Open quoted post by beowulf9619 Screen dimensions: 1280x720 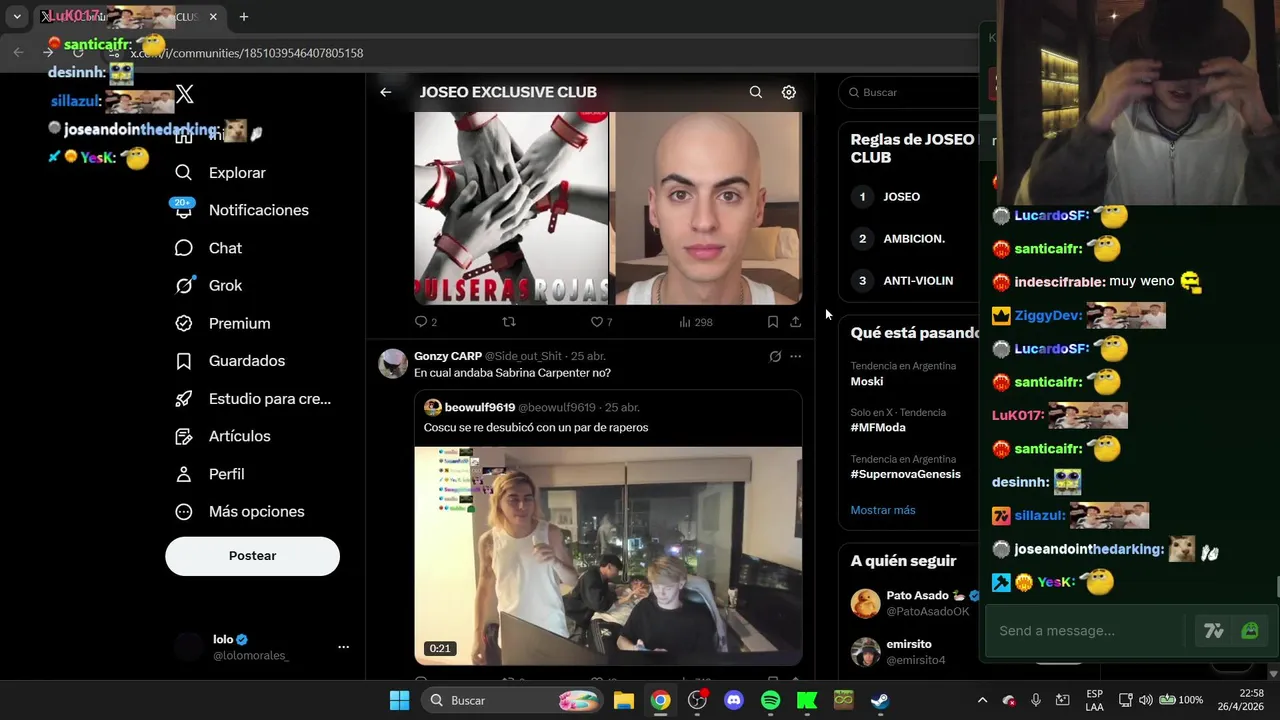[x=608, y=527]
